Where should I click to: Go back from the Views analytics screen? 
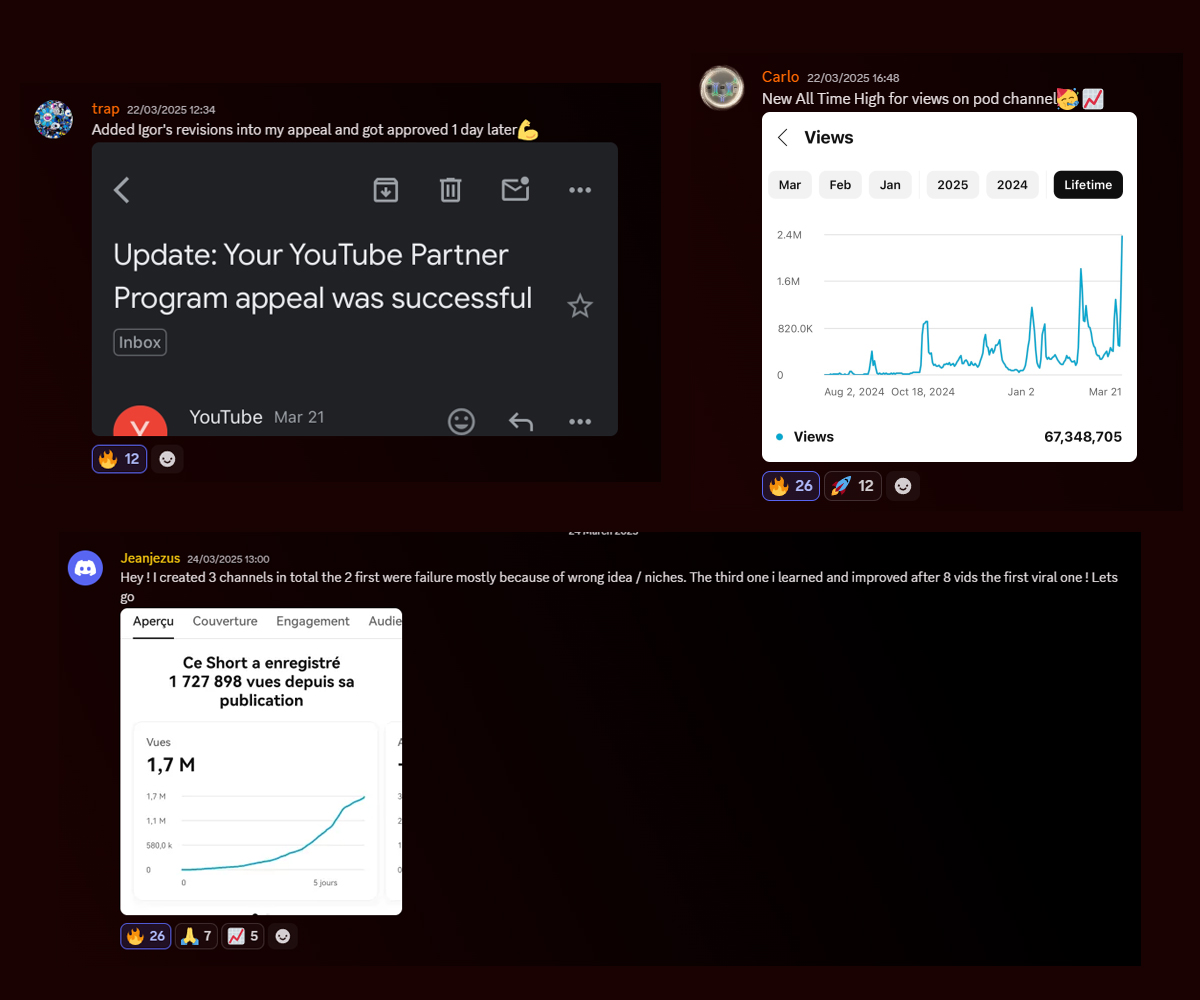point(783,138)
